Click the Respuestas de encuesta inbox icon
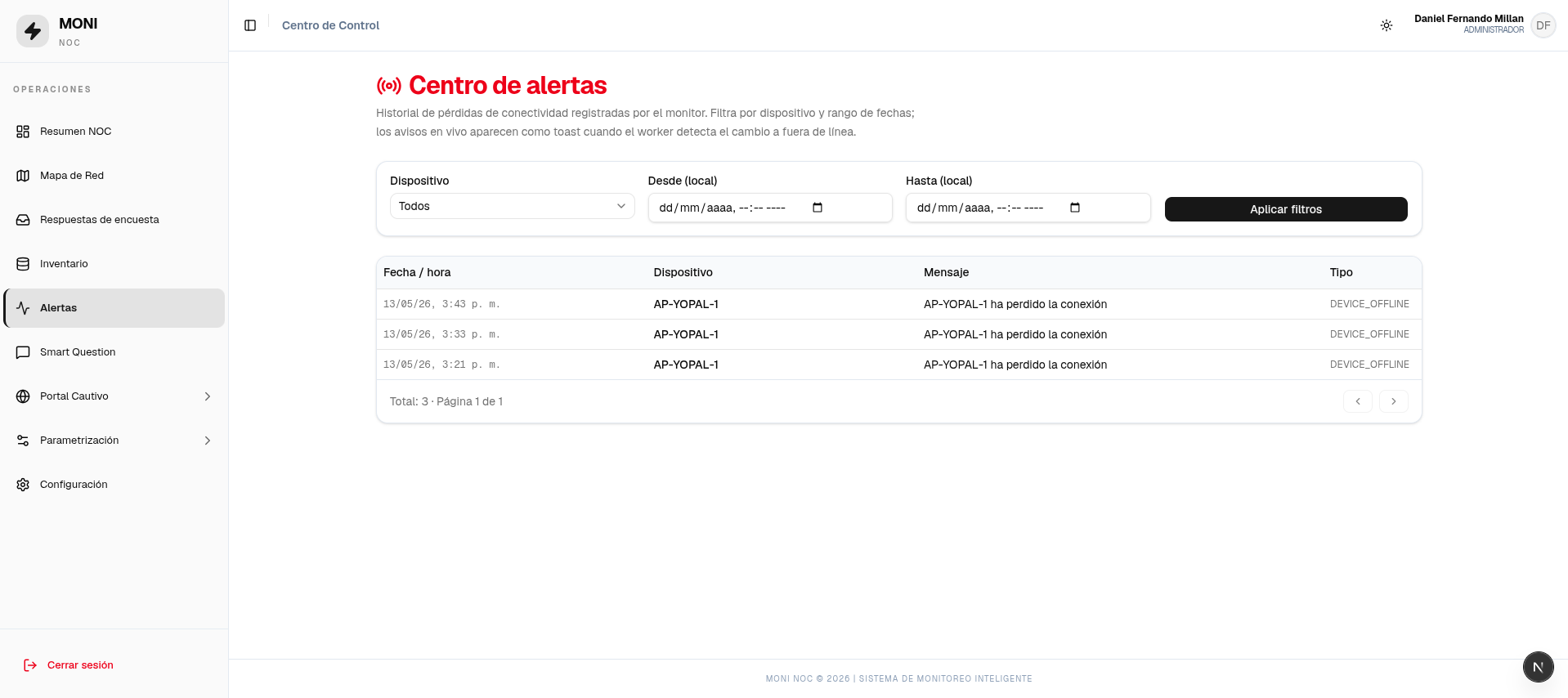 (x=23, y=220)
